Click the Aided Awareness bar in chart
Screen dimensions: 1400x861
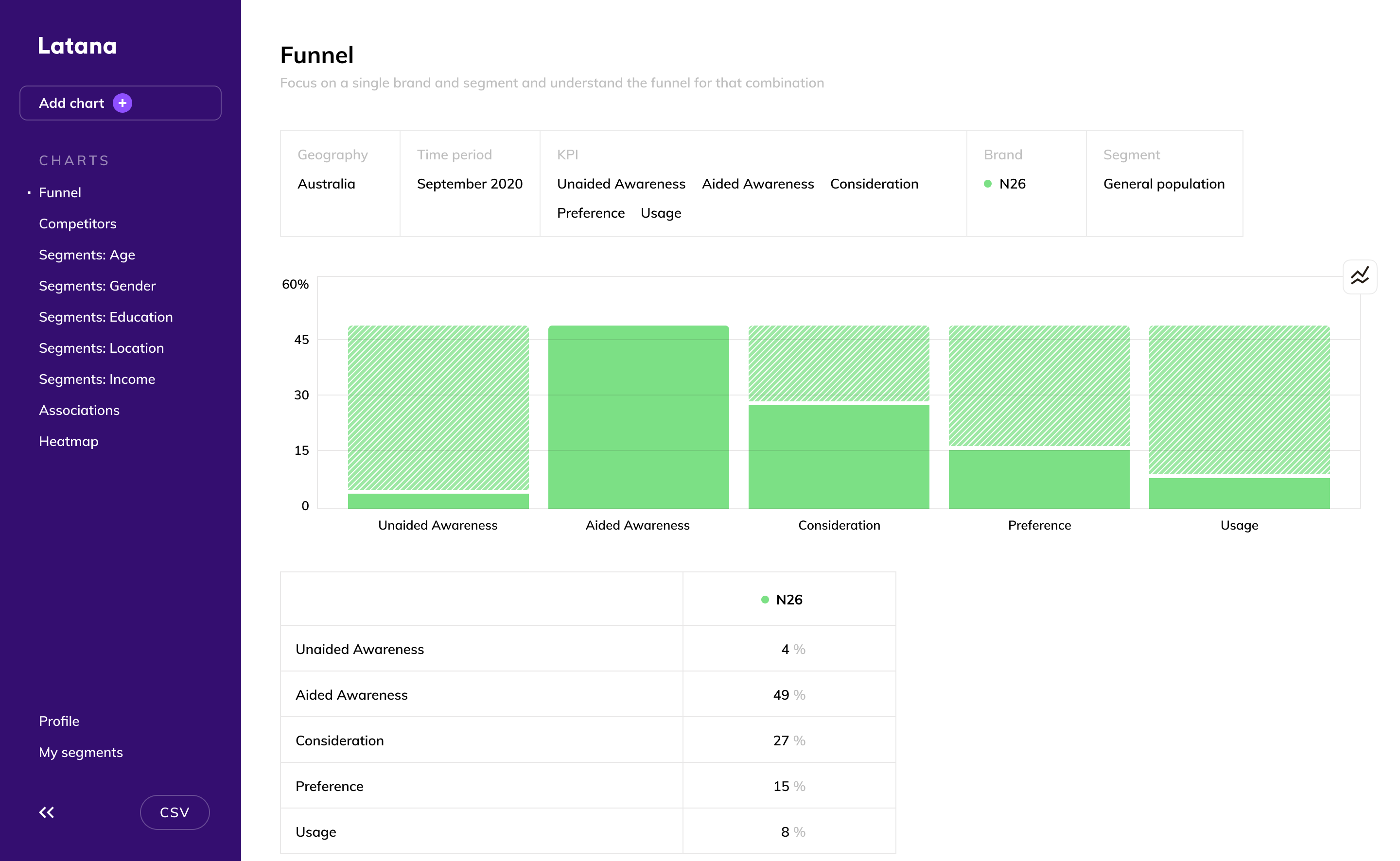pyautogui.click(x=638, y=417)
